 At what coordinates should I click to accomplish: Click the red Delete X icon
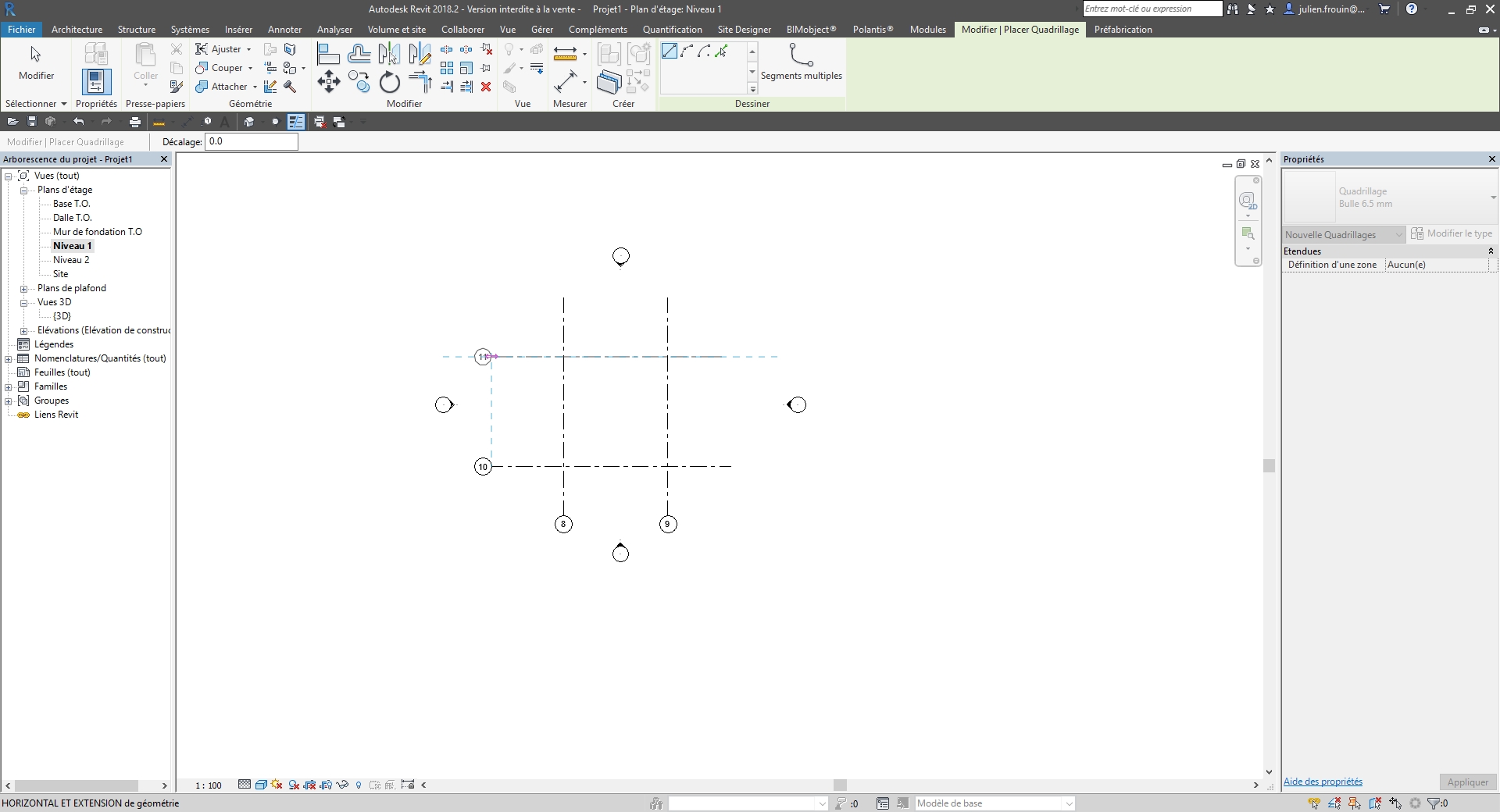pos(486,87)
